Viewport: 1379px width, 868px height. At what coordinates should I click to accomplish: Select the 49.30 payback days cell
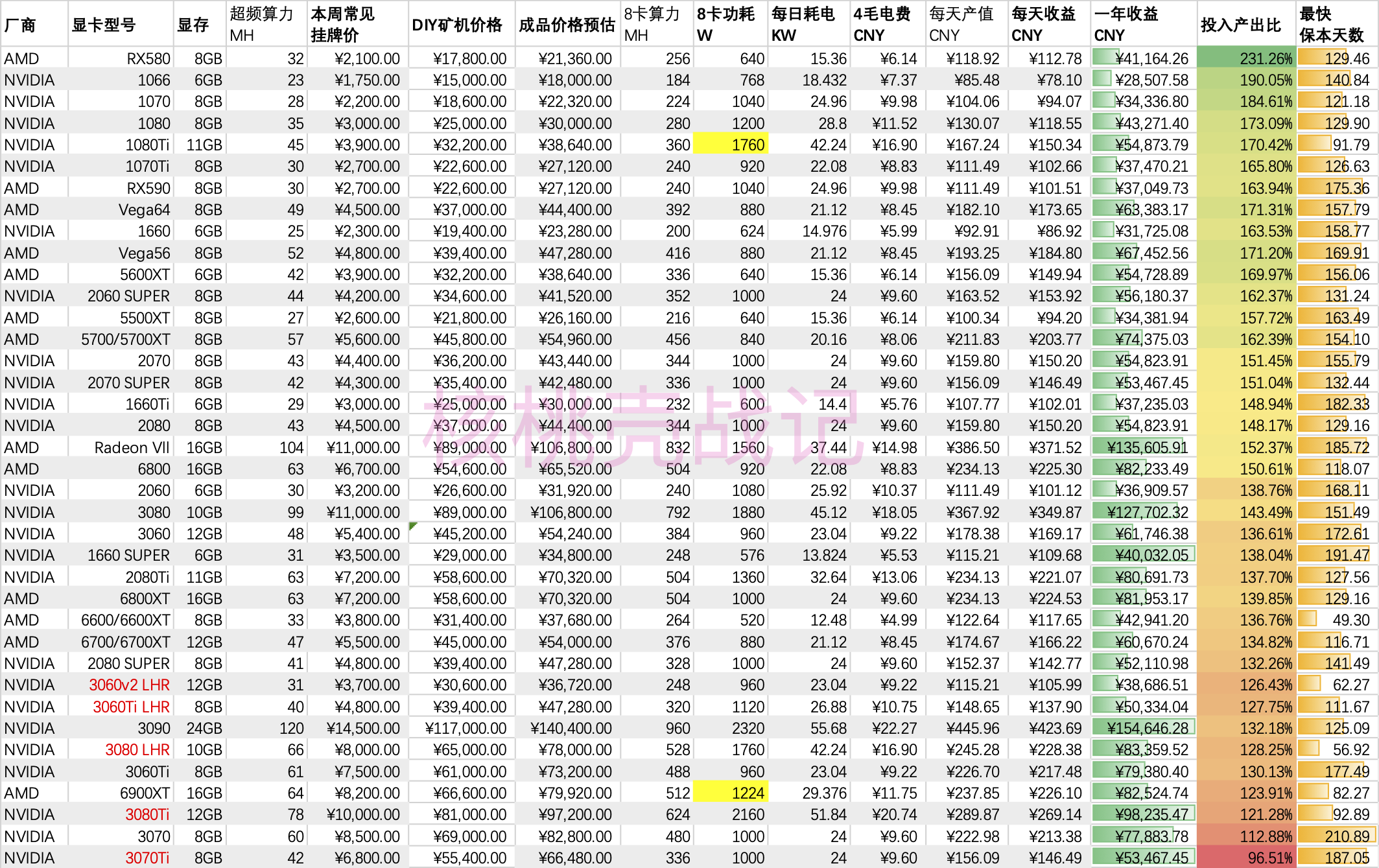(1337, 620)
